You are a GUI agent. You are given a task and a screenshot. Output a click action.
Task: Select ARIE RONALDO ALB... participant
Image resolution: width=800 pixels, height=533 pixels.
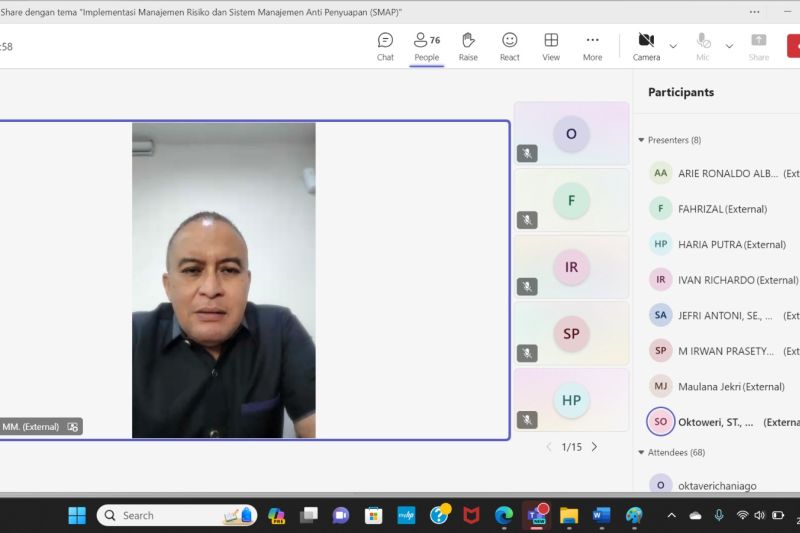pos(723,173)
